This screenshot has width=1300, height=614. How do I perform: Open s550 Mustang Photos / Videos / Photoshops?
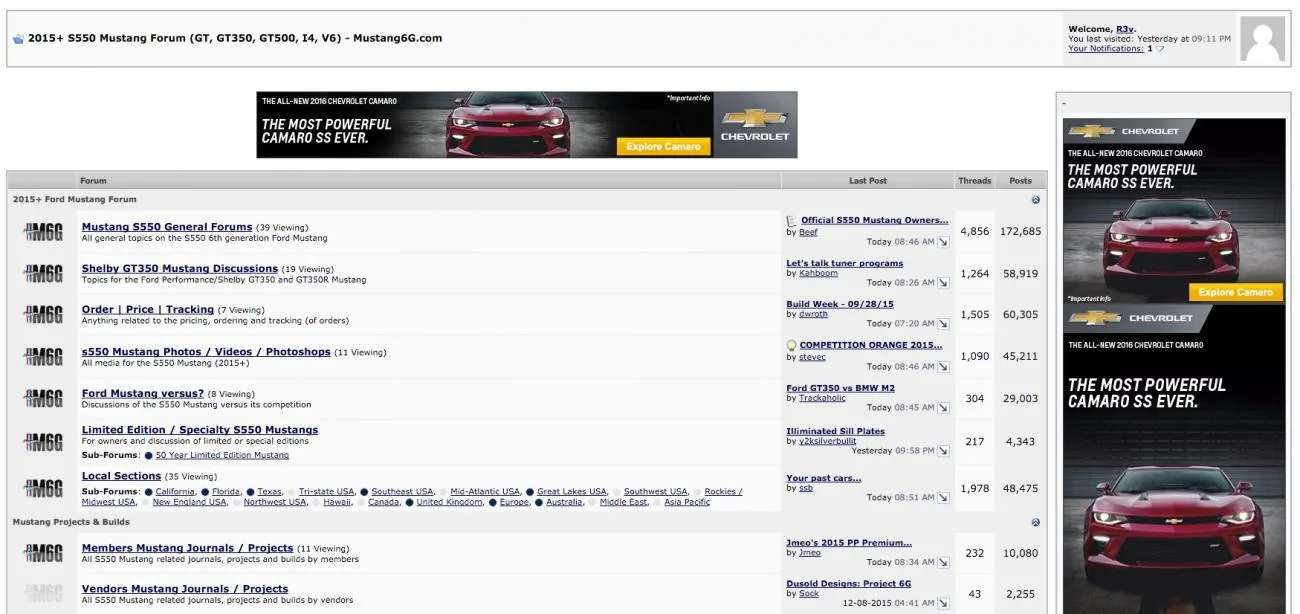tap(206, 352)
